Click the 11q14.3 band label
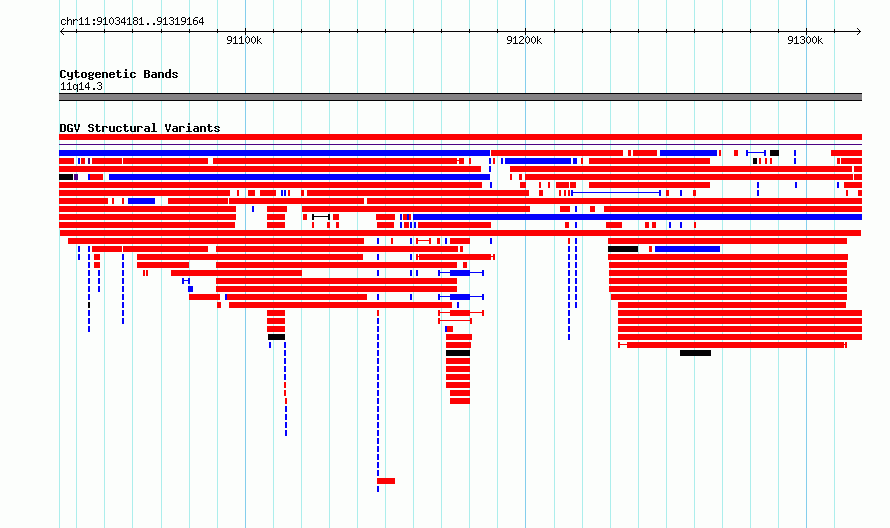 pos(81,86)
